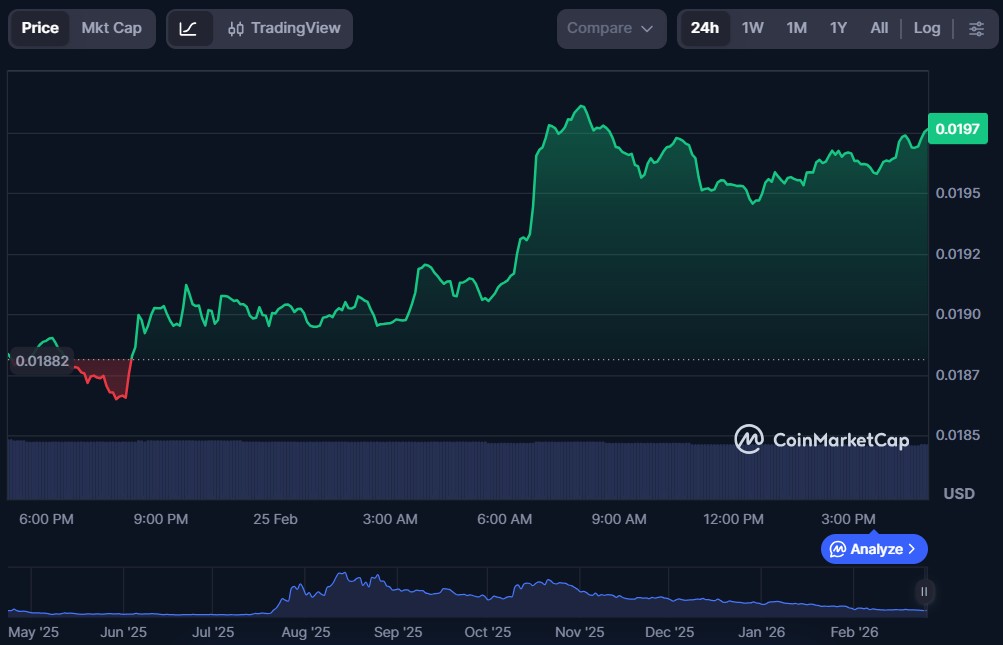Click the 0.01882 opening price label
Screen dimensions: 1003x645
click(x=42, y=361)
